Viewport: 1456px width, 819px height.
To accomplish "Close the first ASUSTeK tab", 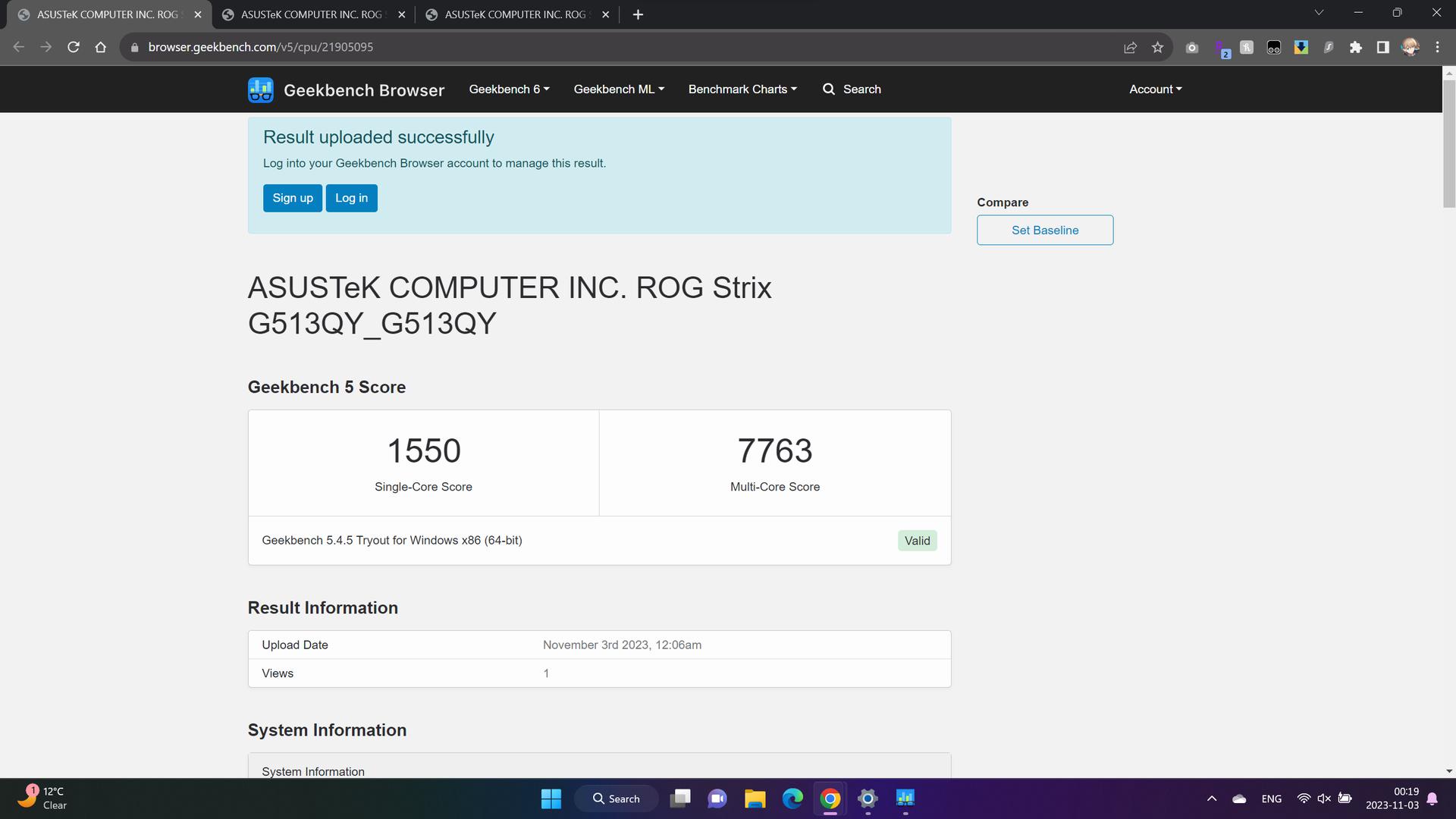I will coord(198,14).
